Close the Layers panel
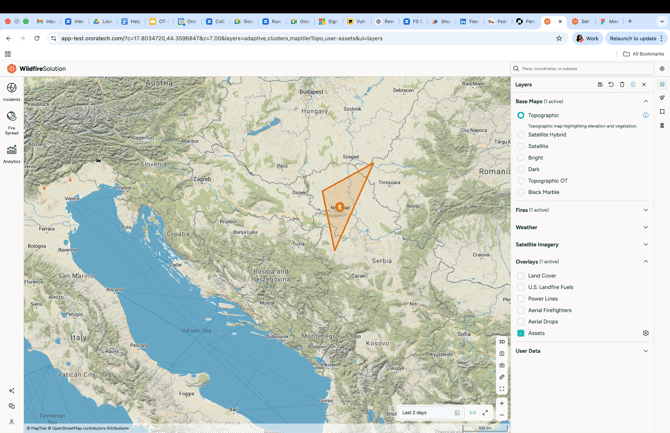 (644, 85)
